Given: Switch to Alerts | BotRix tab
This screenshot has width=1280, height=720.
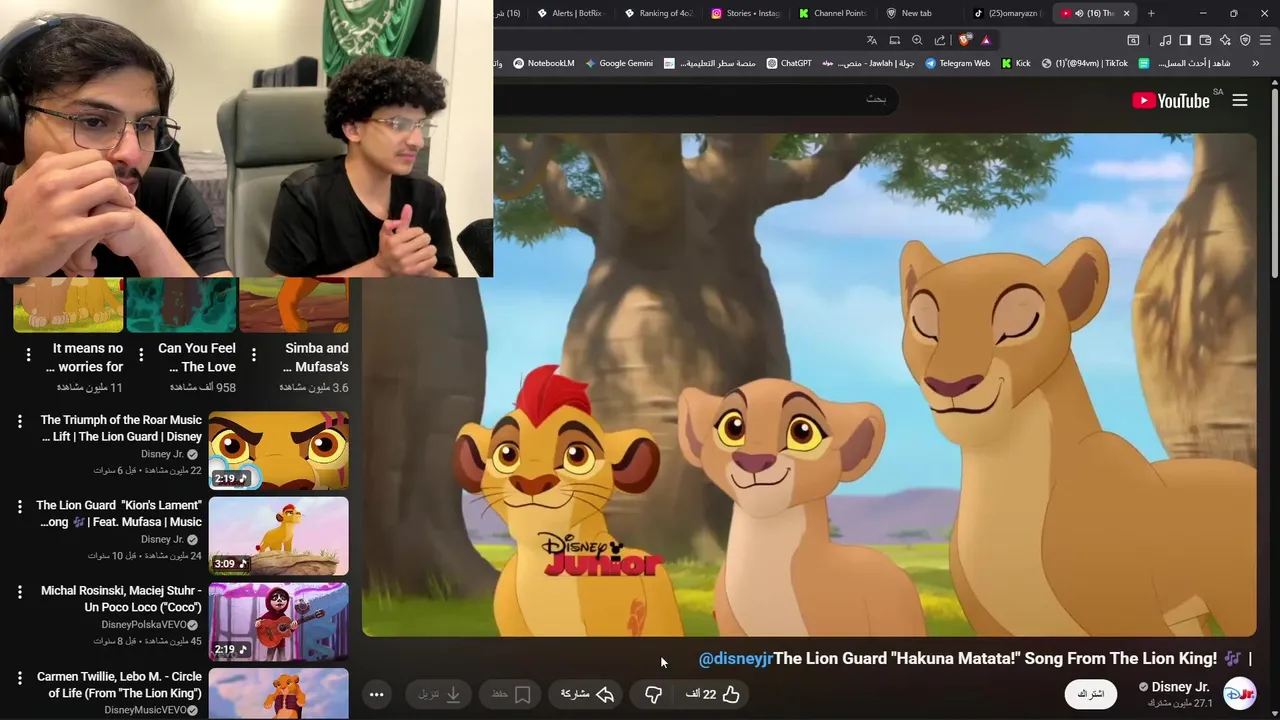Looking at the screenshot, I should pos(570,13).
